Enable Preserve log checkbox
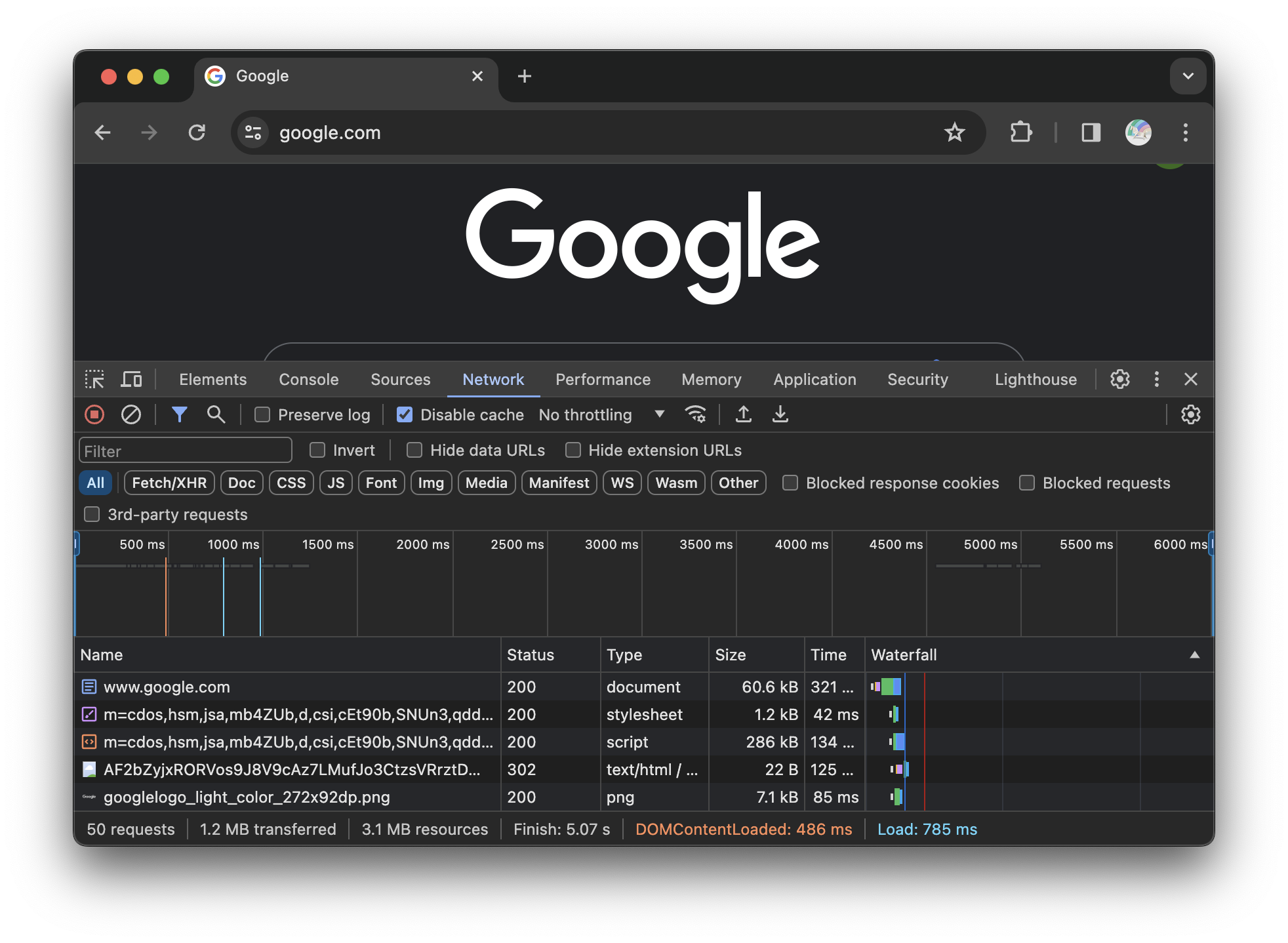This screenshot has height=943, width=1288. pyautogui.click(x=262, y=414)
